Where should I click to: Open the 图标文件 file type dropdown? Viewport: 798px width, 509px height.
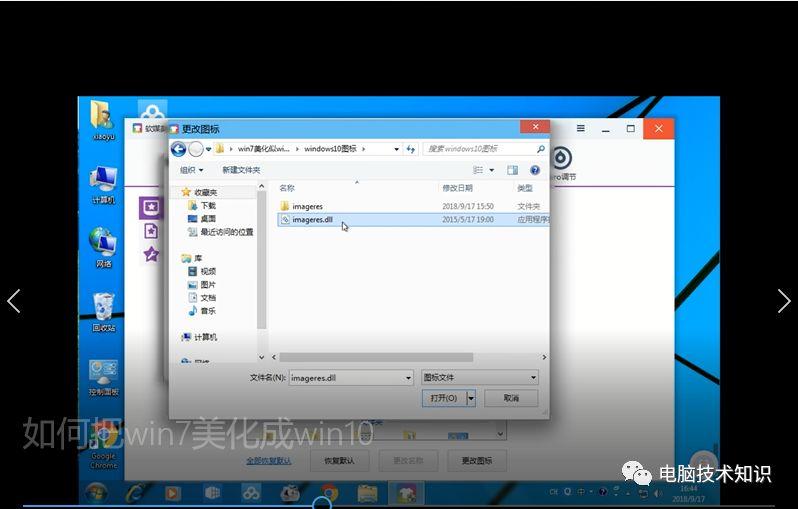point(479,377)
